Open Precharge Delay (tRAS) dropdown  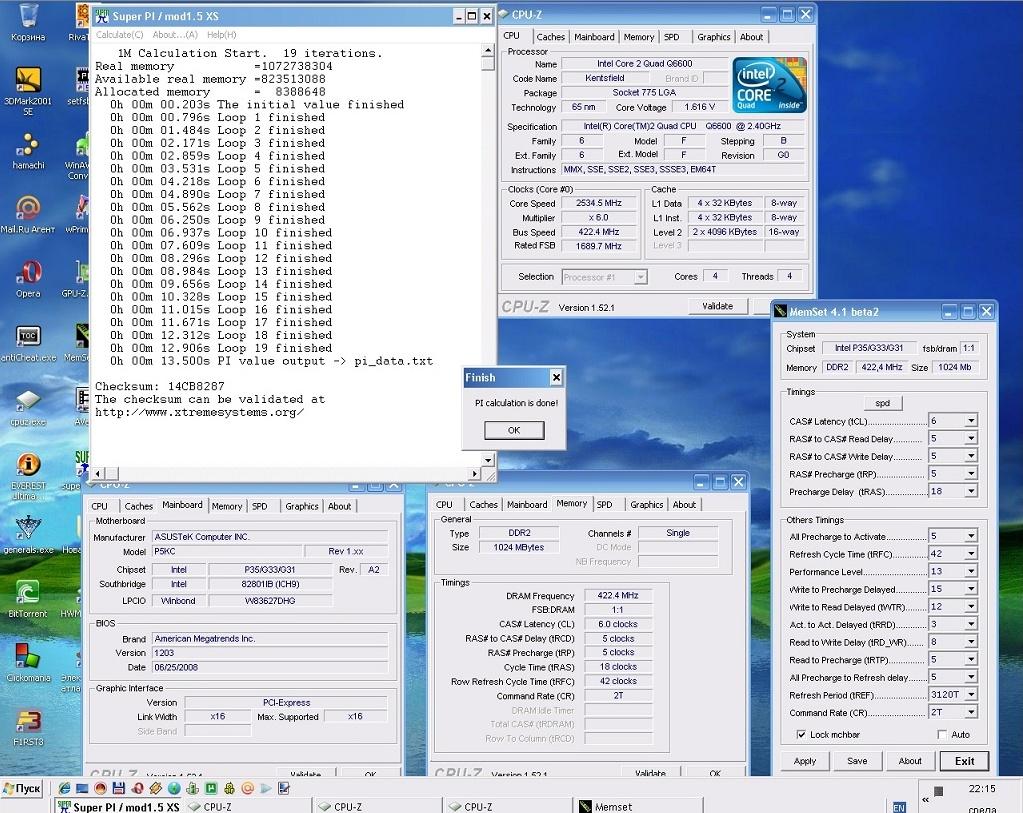coord(971,491)
